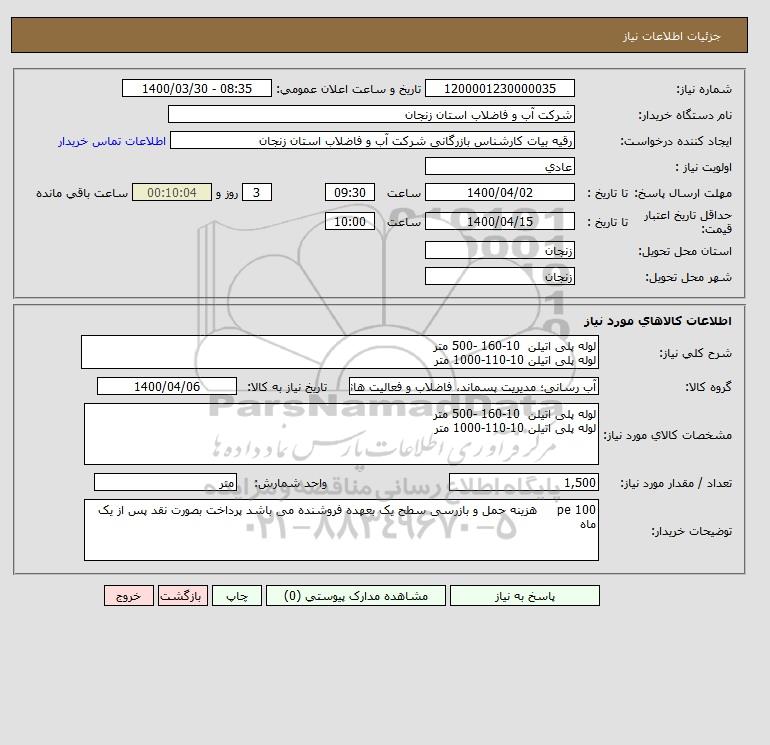The width and height of the screenshot is (770, 745).
Task: Click the need date field 1400/04/06
Action: pos(167,386)
